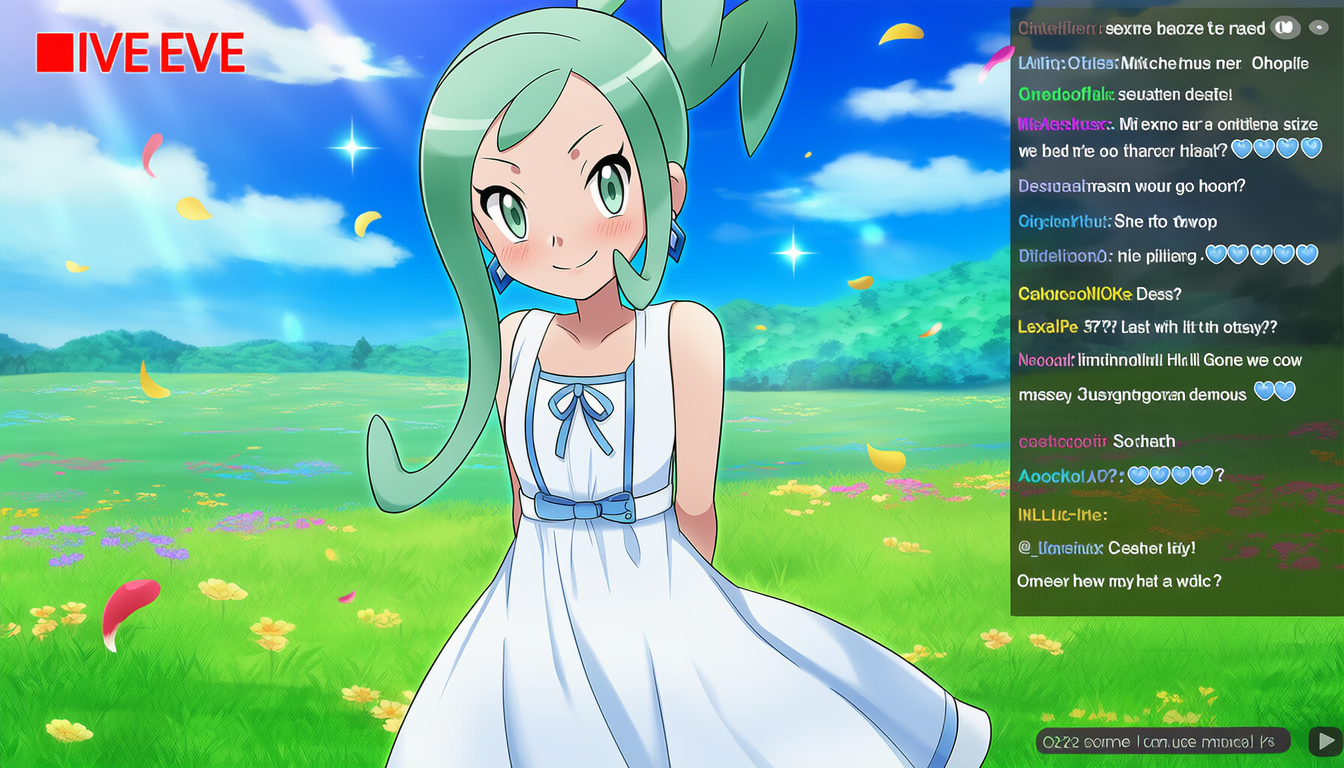This screenshot has height=768, width=1344.
Task: Click the send arrow button beside chat input
Action: [x=1326, y=741]
